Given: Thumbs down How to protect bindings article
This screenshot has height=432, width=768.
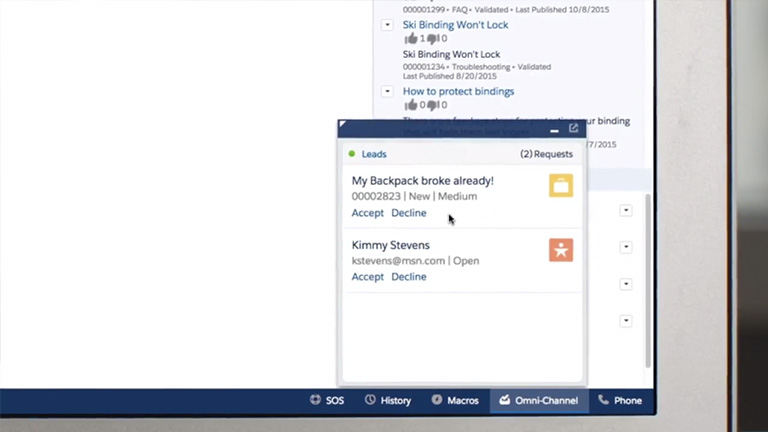Looking at the screenshot, I should click(x=432, y=105).
